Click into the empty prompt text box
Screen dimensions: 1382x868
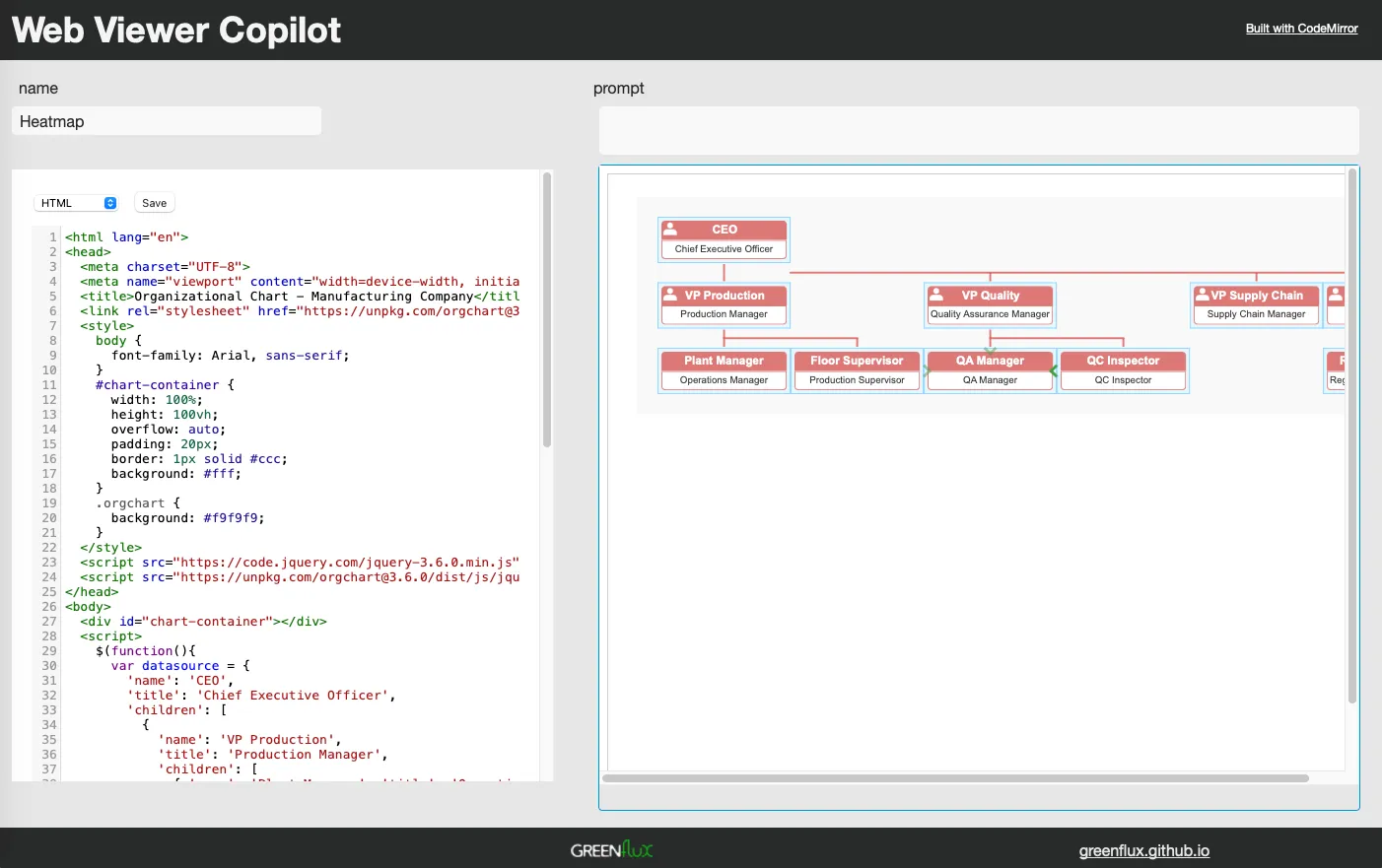pyautogui.click(x=978, y=130)
